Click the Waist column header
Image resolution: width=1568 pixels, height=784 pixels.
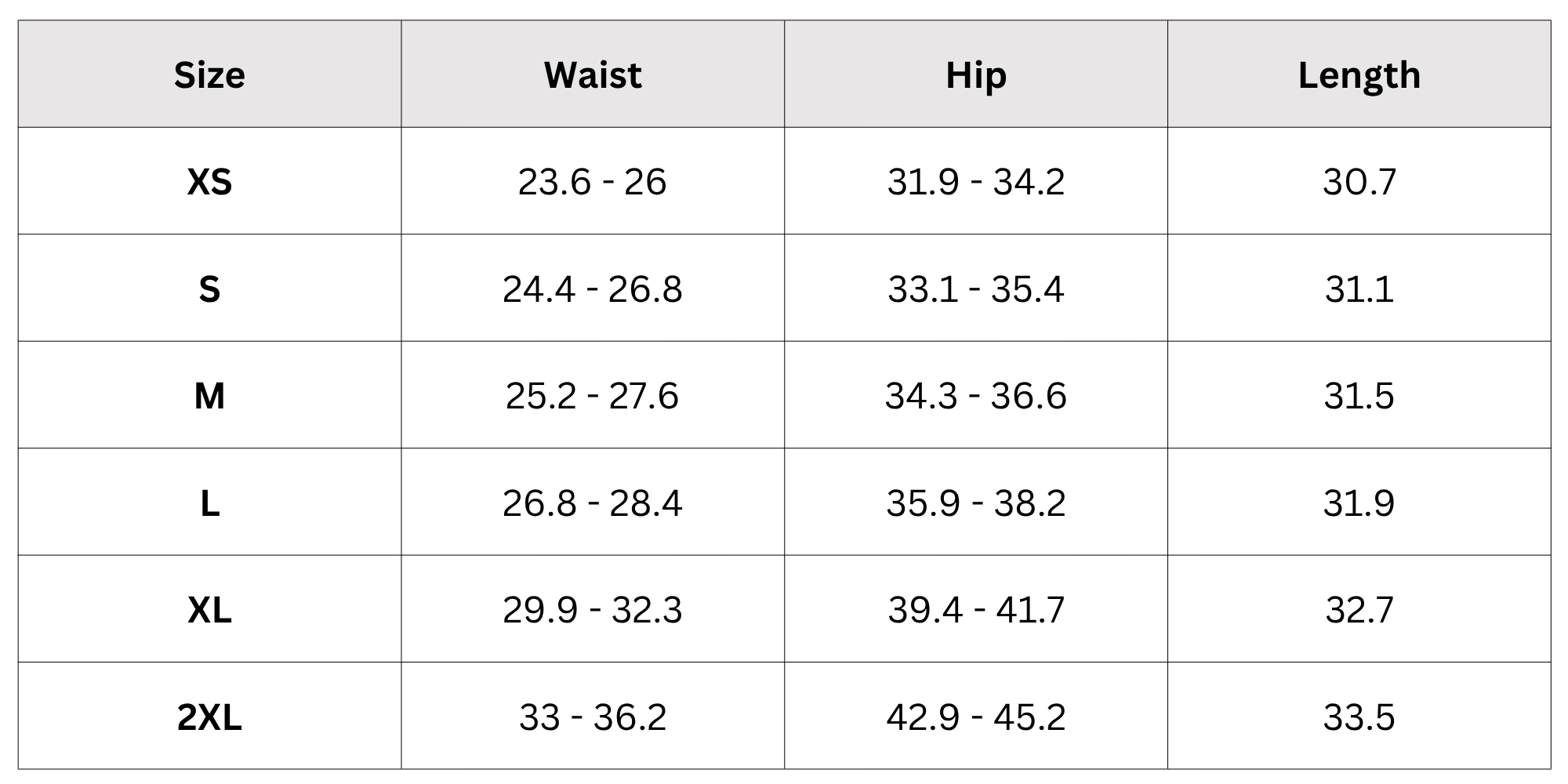point(593,75)
